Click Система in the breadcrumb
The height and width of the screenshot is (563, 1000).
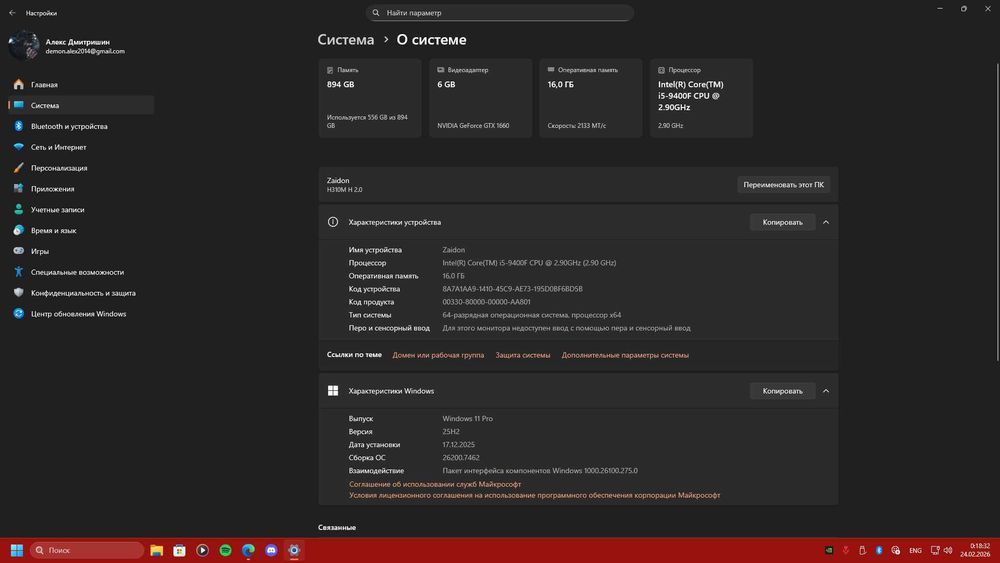[x=346, y=40]
